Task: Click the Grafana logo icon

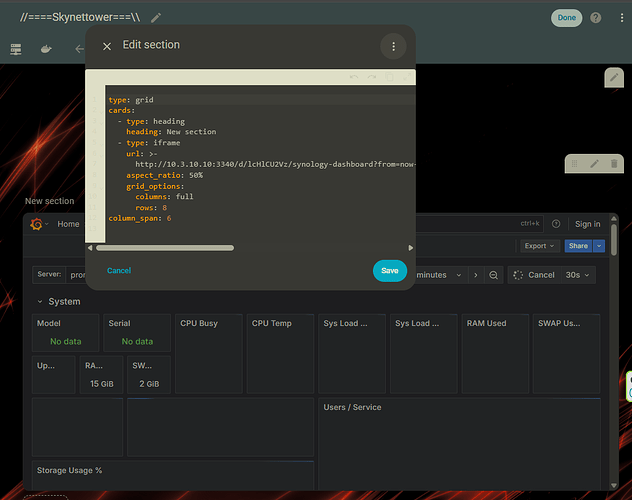Action: tap(36, 224)
